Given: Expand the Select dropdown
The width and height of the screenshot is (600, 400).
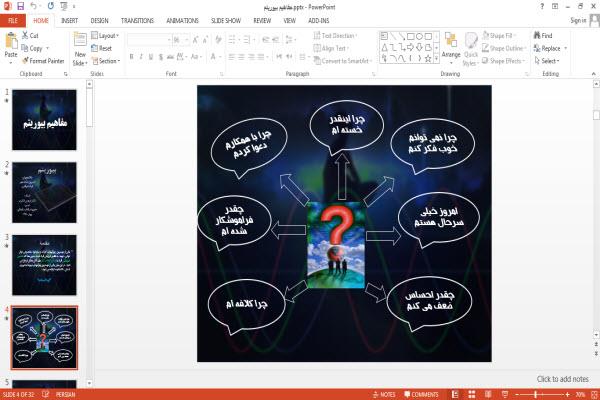Looking at the screenshot, I should [x=547, y=61].
